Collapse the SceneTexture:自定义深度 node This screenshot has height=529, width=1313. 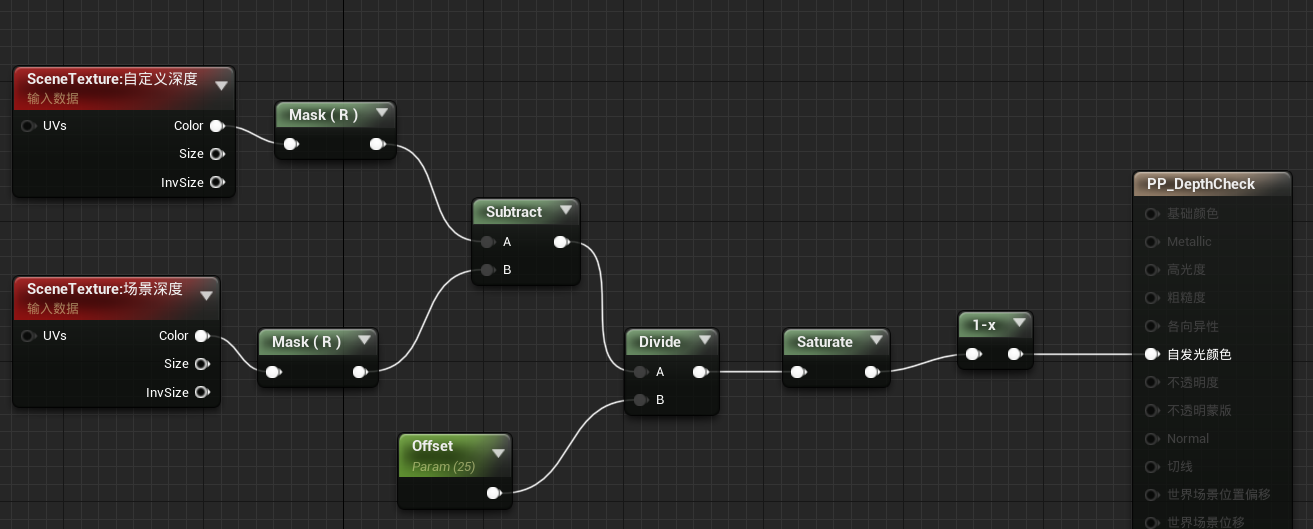tap(220, 85)
